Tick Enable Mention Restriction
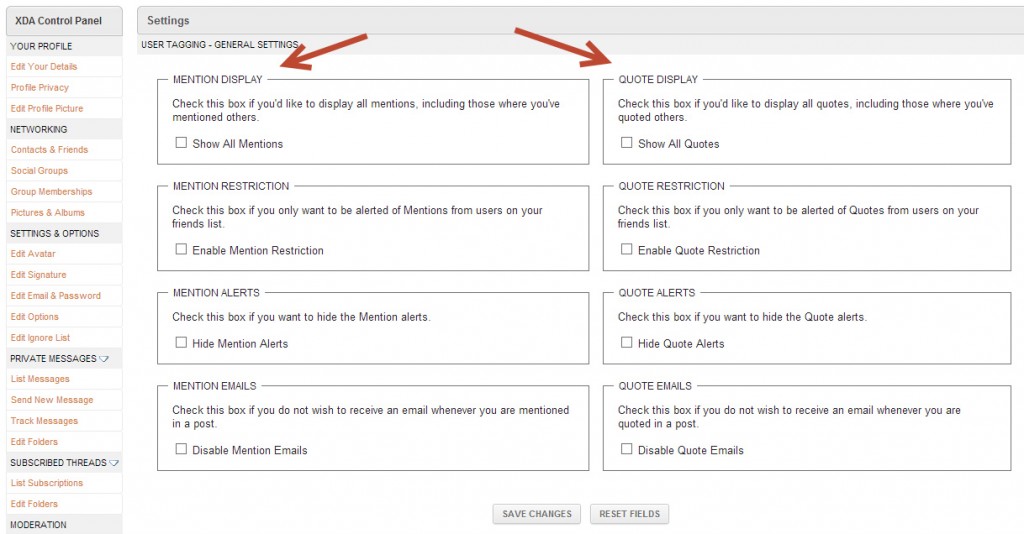The height and width of the screenshot is (534, 1024). click(181, 249)
